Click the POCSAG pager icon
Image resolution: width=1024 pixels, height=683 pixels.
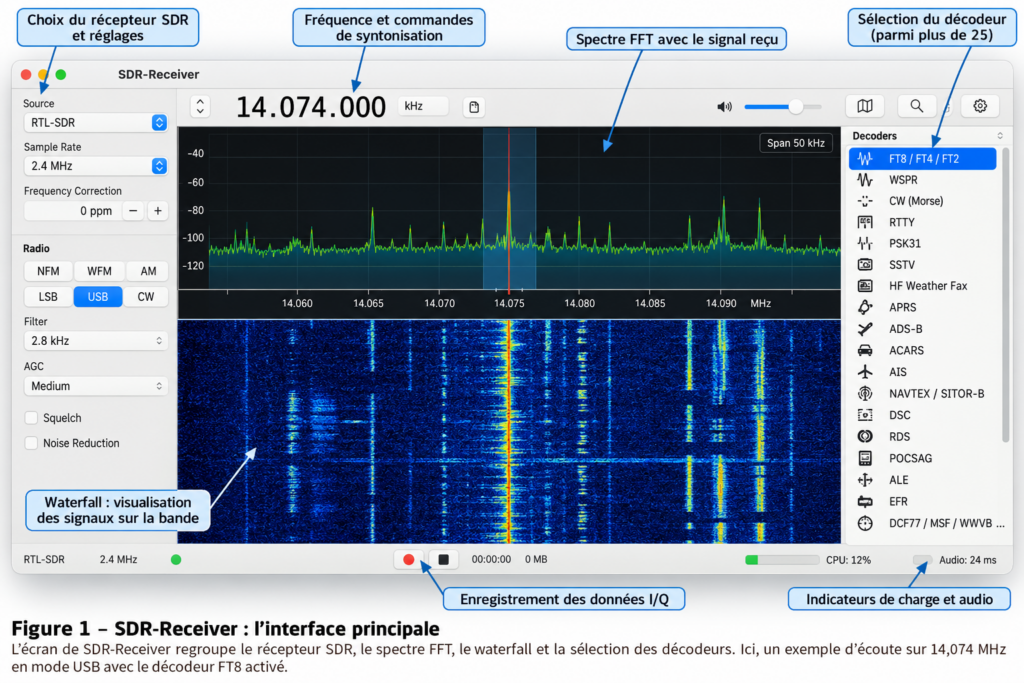(865, 458)
